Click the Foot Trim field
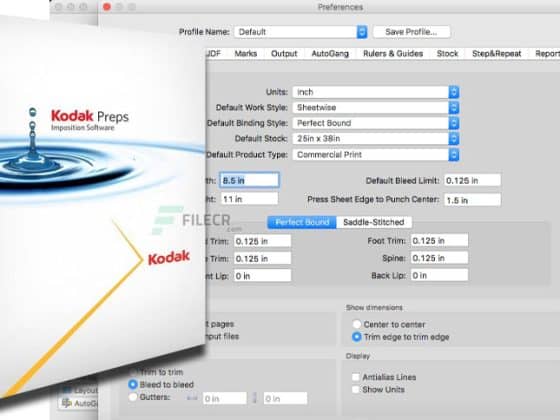Image resolution: width=560 pixels, height=420 pixels. (x=439, y=241)
